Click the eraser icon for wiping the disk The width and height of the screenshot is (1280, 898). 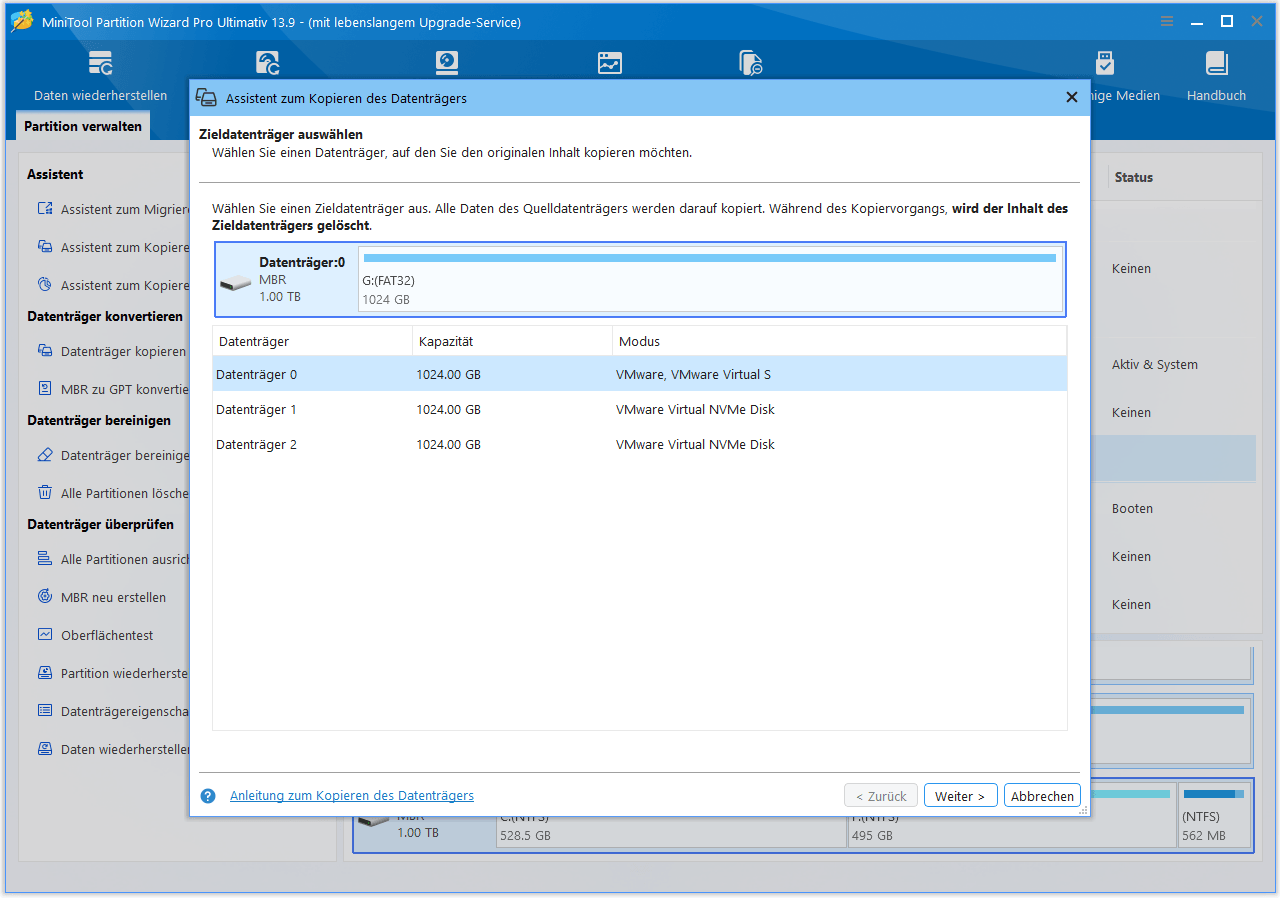pyautogui.click(x=44, y=455)
